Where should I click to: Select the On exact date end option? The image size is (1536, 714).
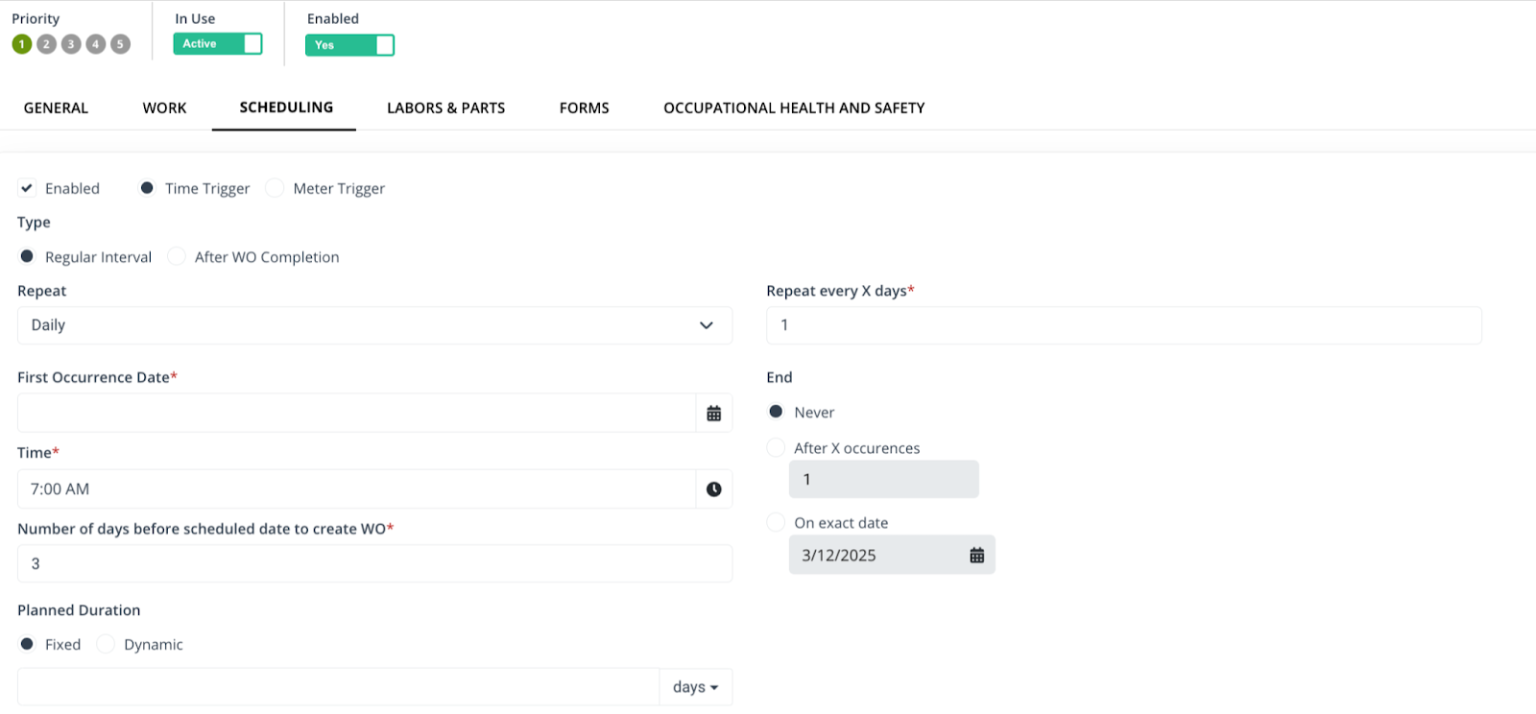click(776, 521)
